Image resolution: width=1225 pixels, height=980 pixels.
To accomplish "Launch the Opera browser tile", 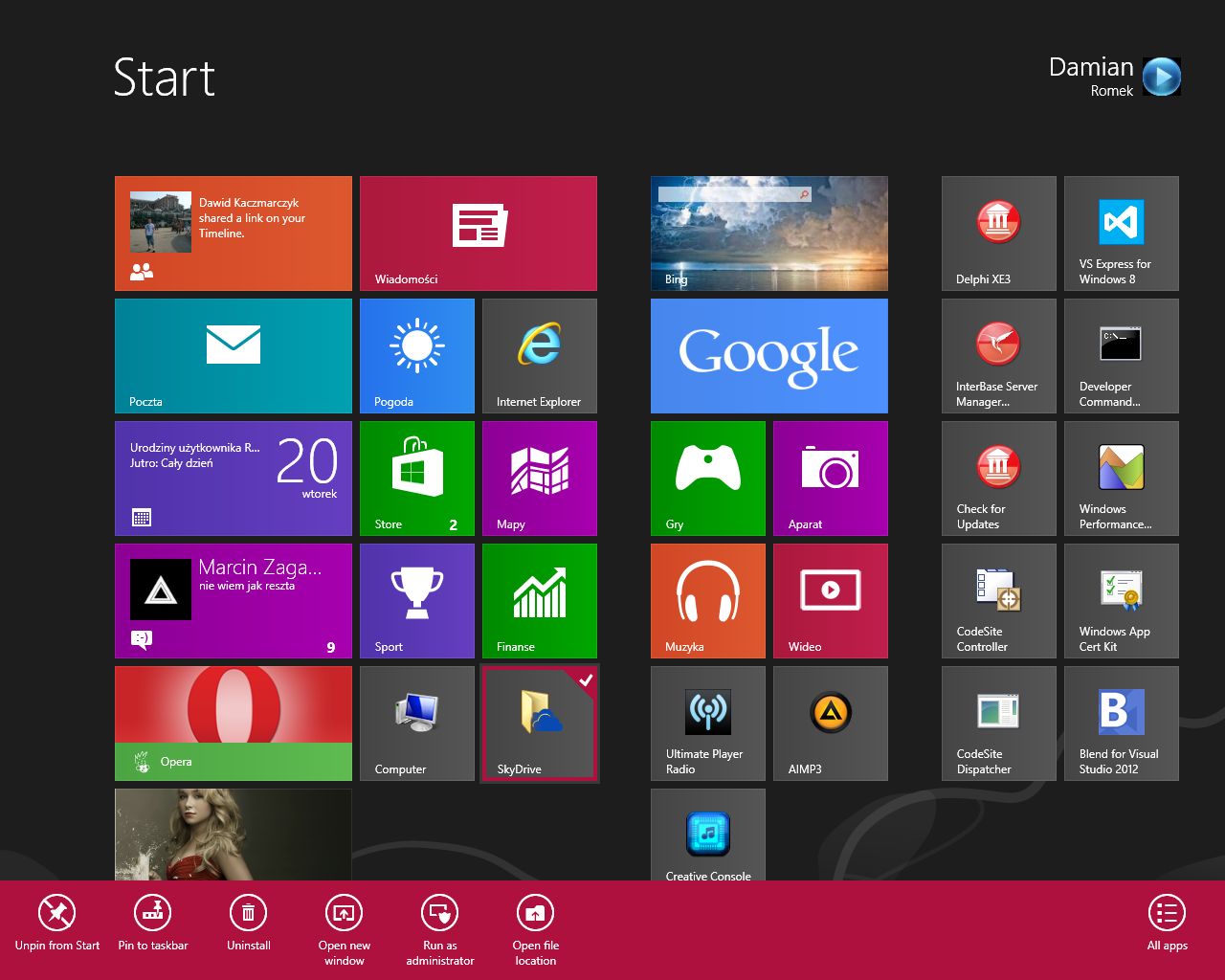I will coord(234,724).
